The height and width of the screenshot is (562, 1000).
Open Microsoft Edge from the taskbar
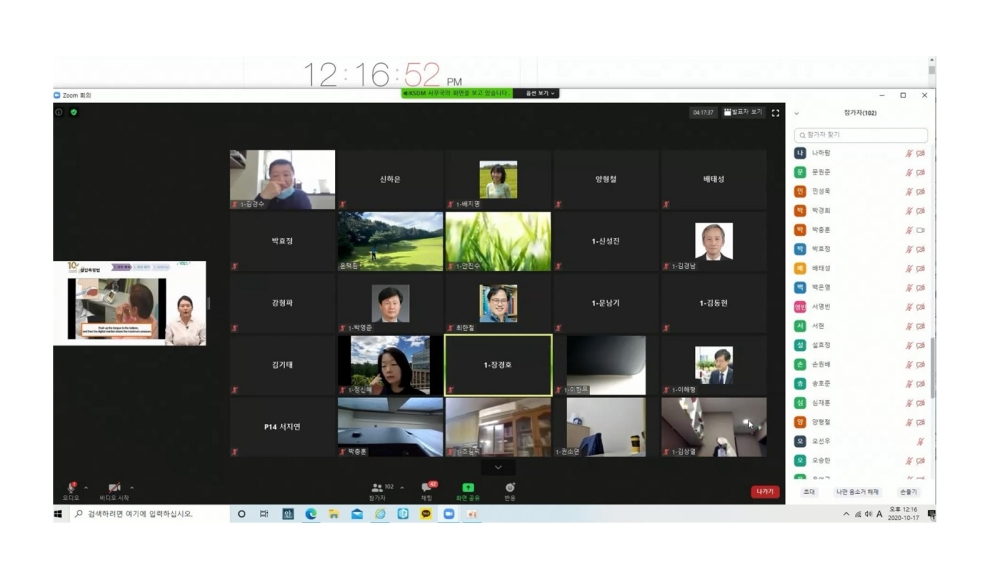click(x=311, y=514)
